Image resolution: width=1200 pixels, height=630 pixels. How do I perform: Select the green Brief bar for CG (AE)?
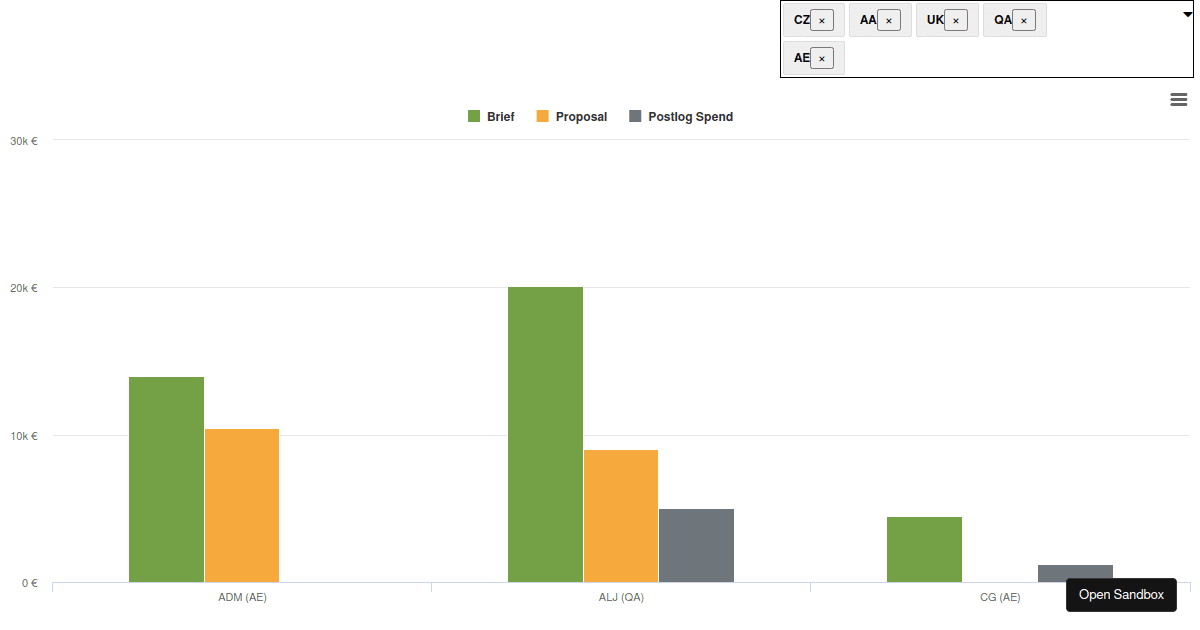pyautogui.click(x=924, y=550)
